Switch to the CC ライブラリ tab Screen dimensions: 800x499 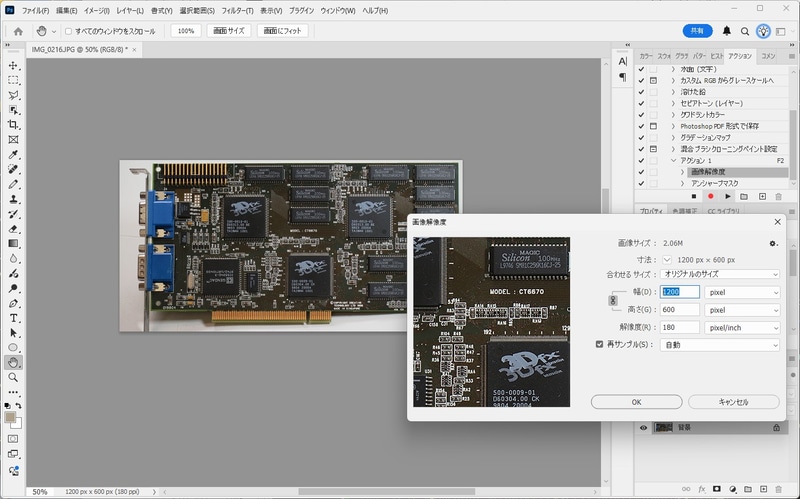click(723, 211)
